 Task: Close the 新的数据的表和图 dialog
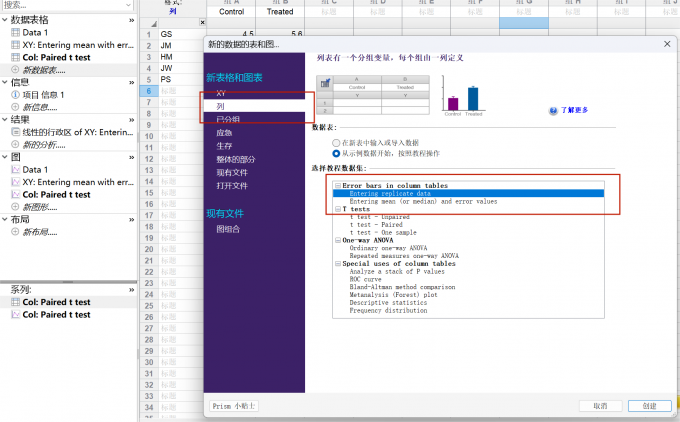point(667,45)
